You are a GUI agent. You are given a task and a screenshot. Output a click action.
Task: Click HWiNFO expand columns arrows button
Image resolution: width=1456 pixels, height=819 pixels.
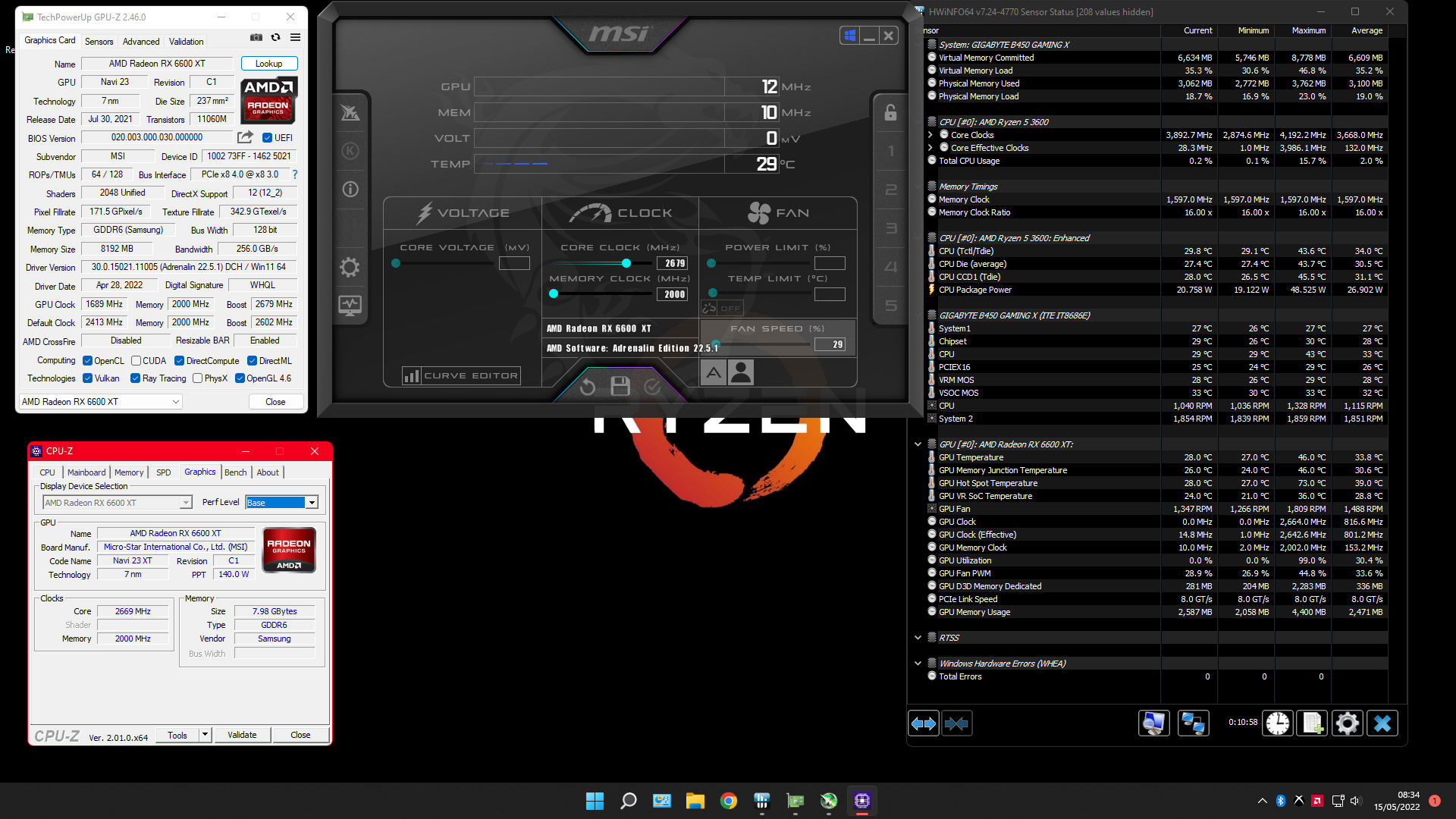click(923, 723)
